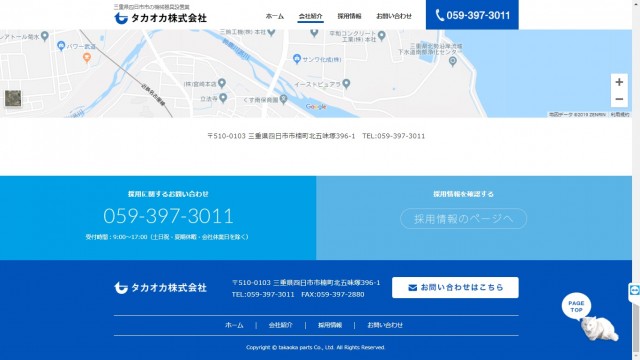
Task: Zoom out of the map with minus button
Action: tap(619, 99)
